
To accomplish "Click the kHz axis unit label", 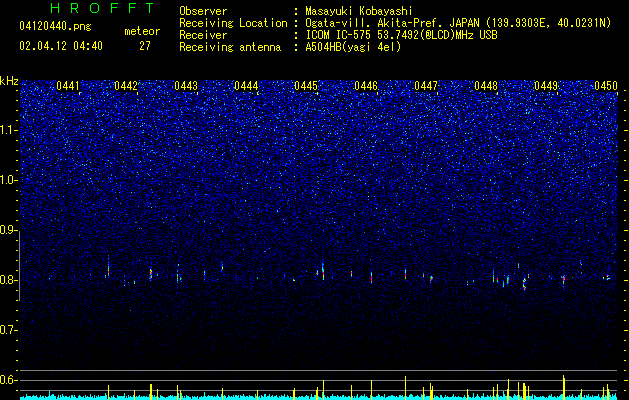I will pyautogui.click(x=9, y=81).
